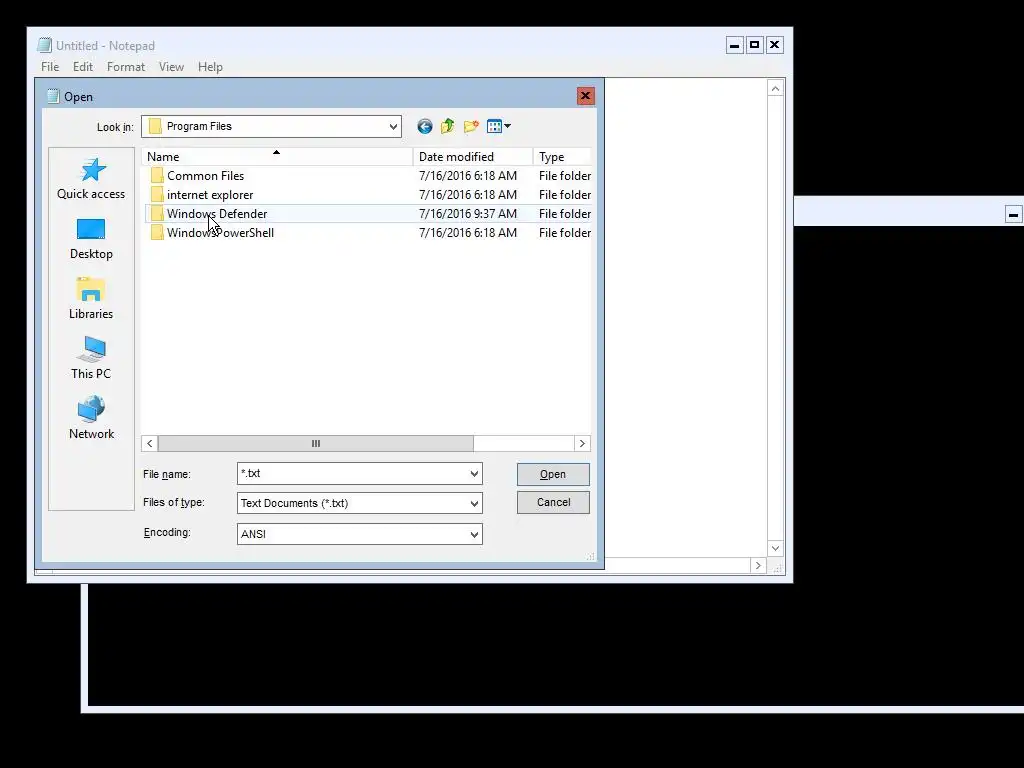The width and height of the screenshot is (1024, 768).
Task: Click Notepad horizontal scroll right arrow
Action: point(758,566)
